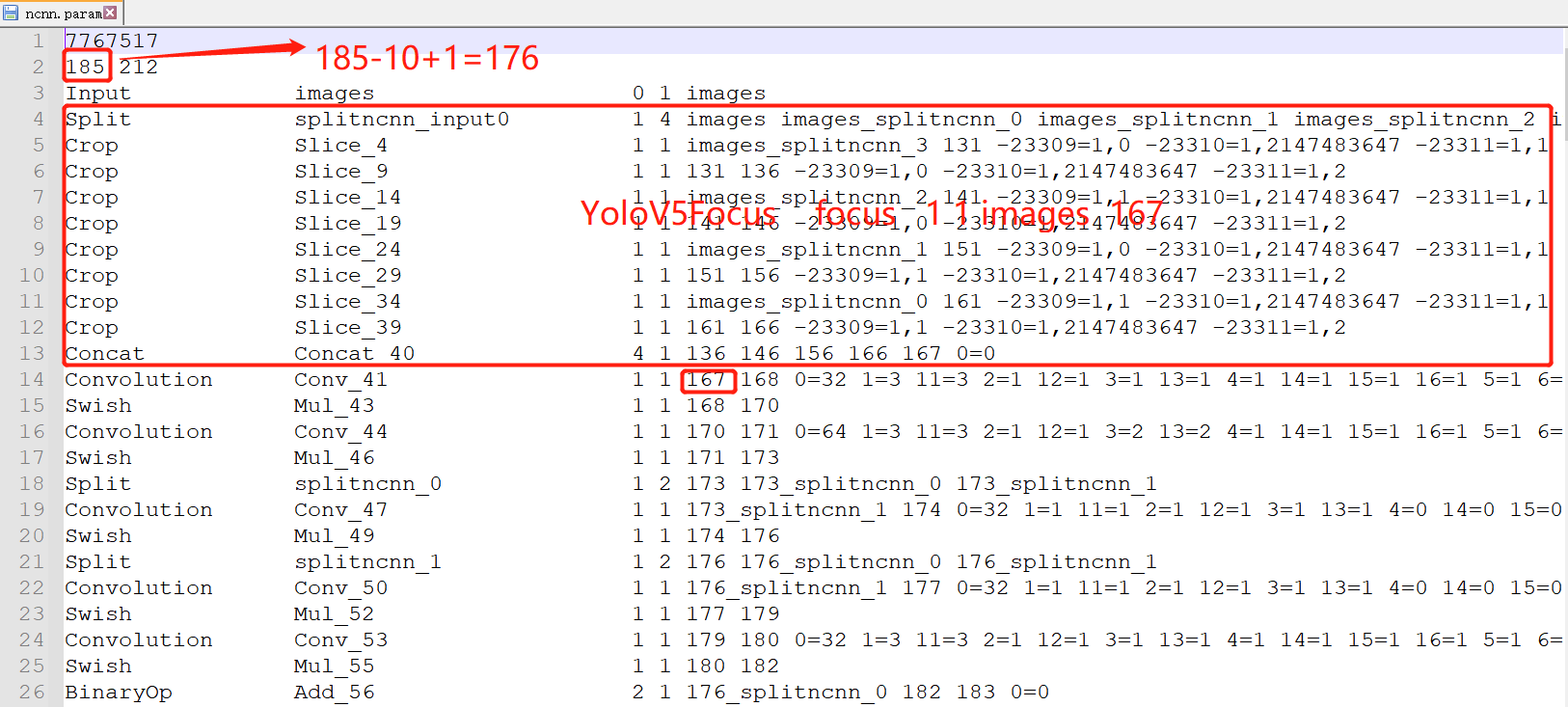The image size is (1568, 707).
Task: Click the layer name Slice_9
Action: pos(341,171)
